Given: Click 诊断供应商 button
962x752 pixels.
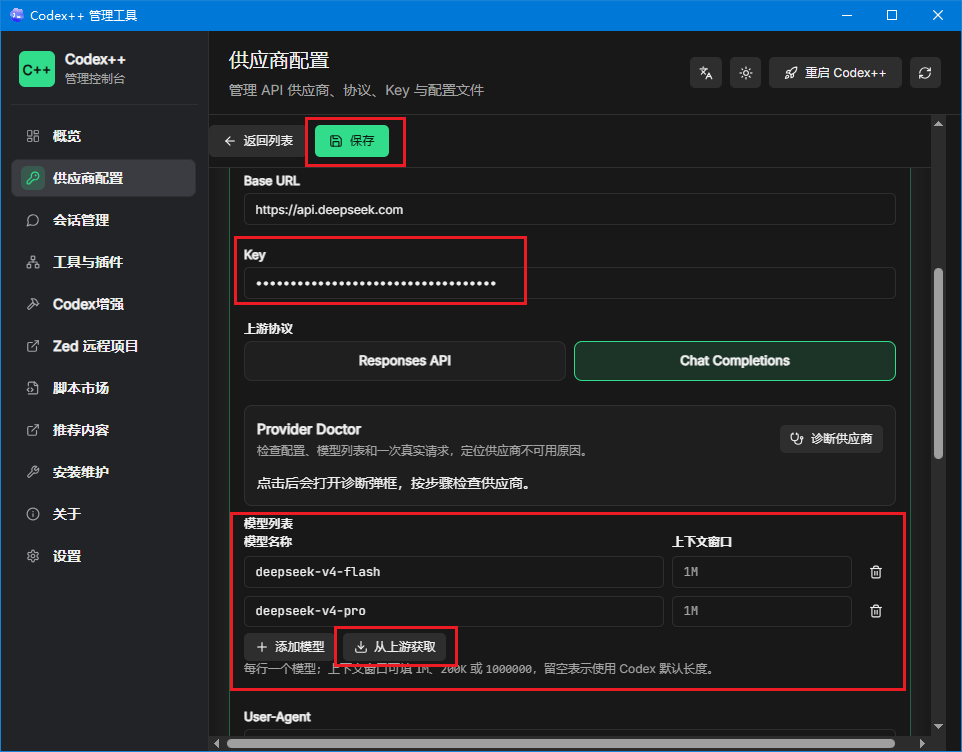Looking at the screenshot, I should tap(831, 439).
